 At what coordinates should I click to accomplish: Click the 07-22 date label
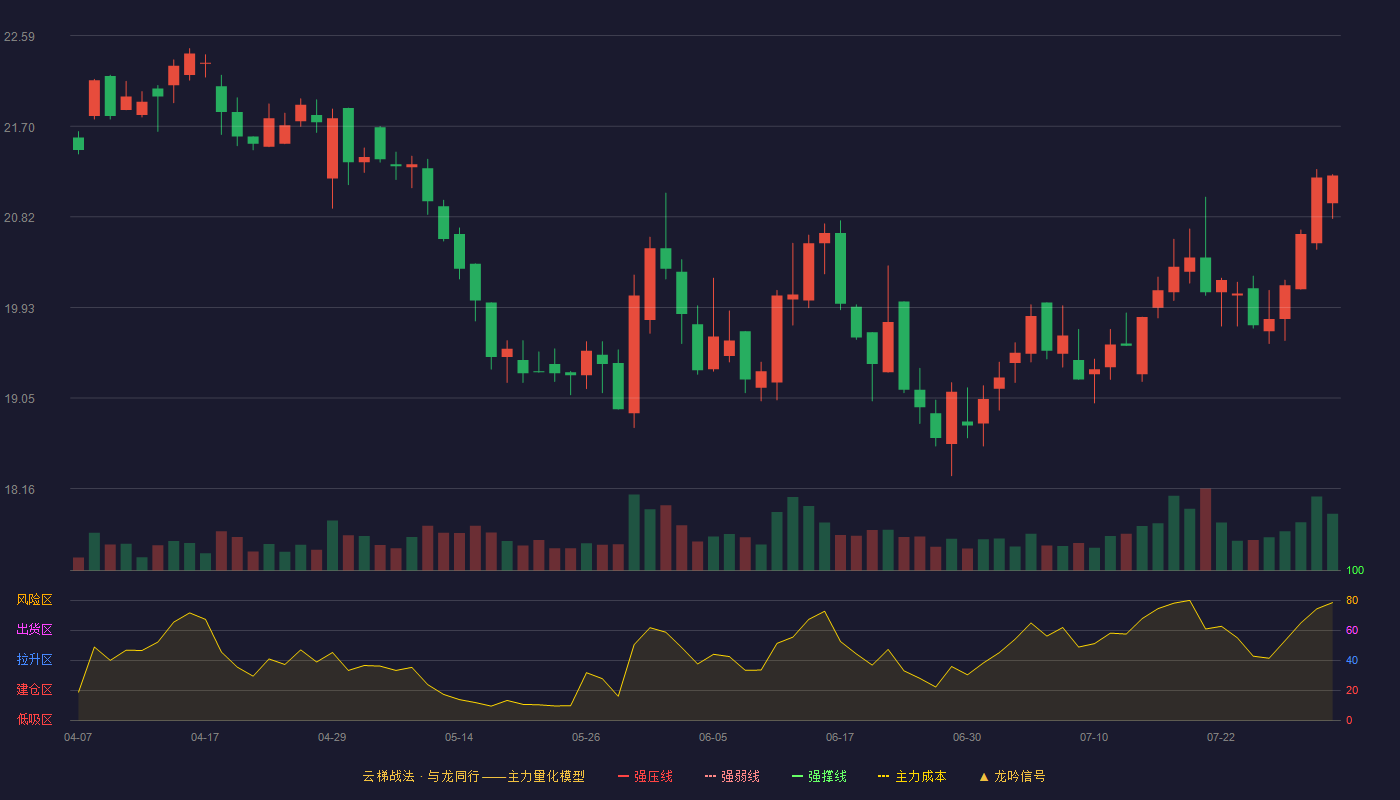(x=1221, y=737)
